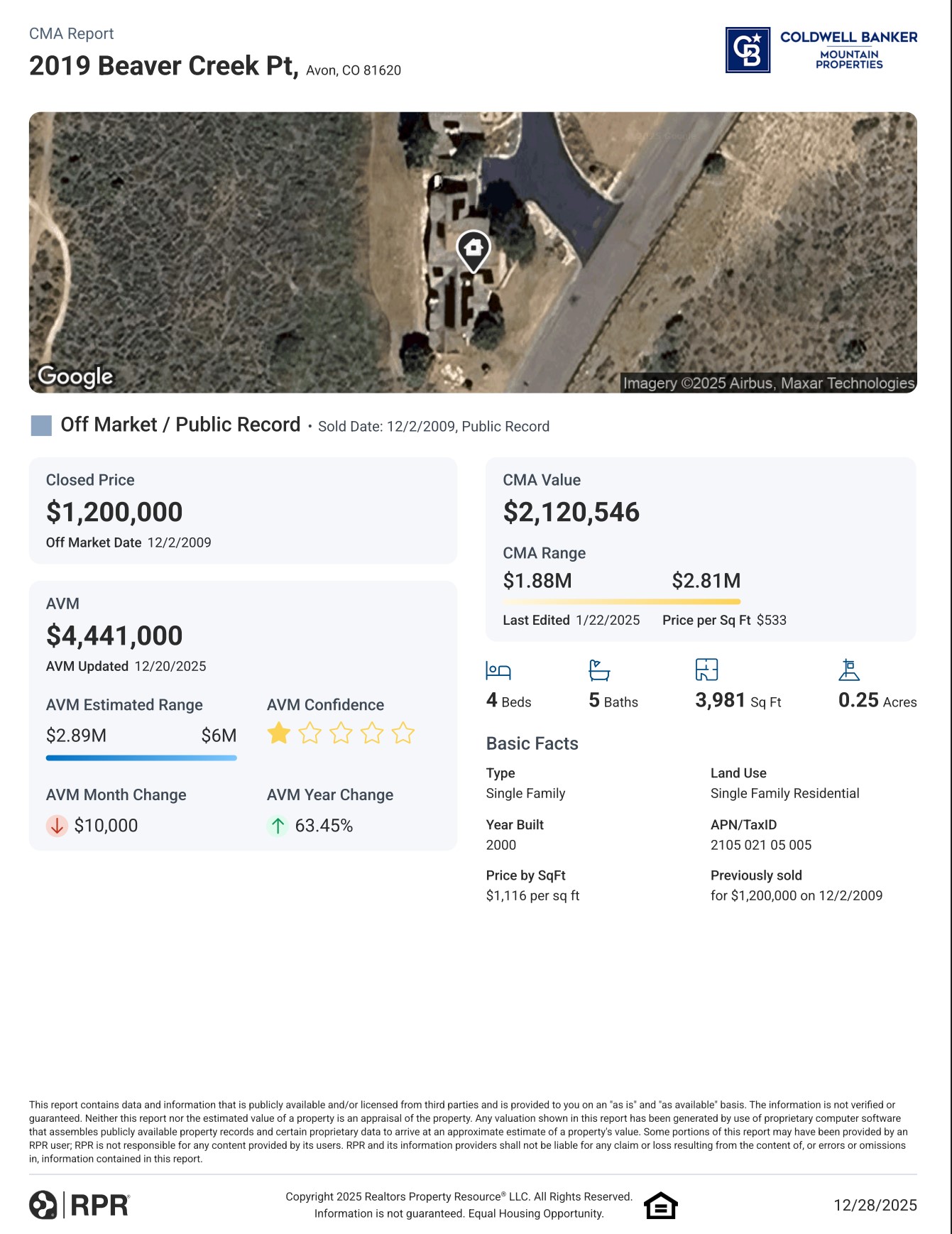Click the filled gold confidence star
Viewport: 952px width, 1234px height.
tap(279, 733)
